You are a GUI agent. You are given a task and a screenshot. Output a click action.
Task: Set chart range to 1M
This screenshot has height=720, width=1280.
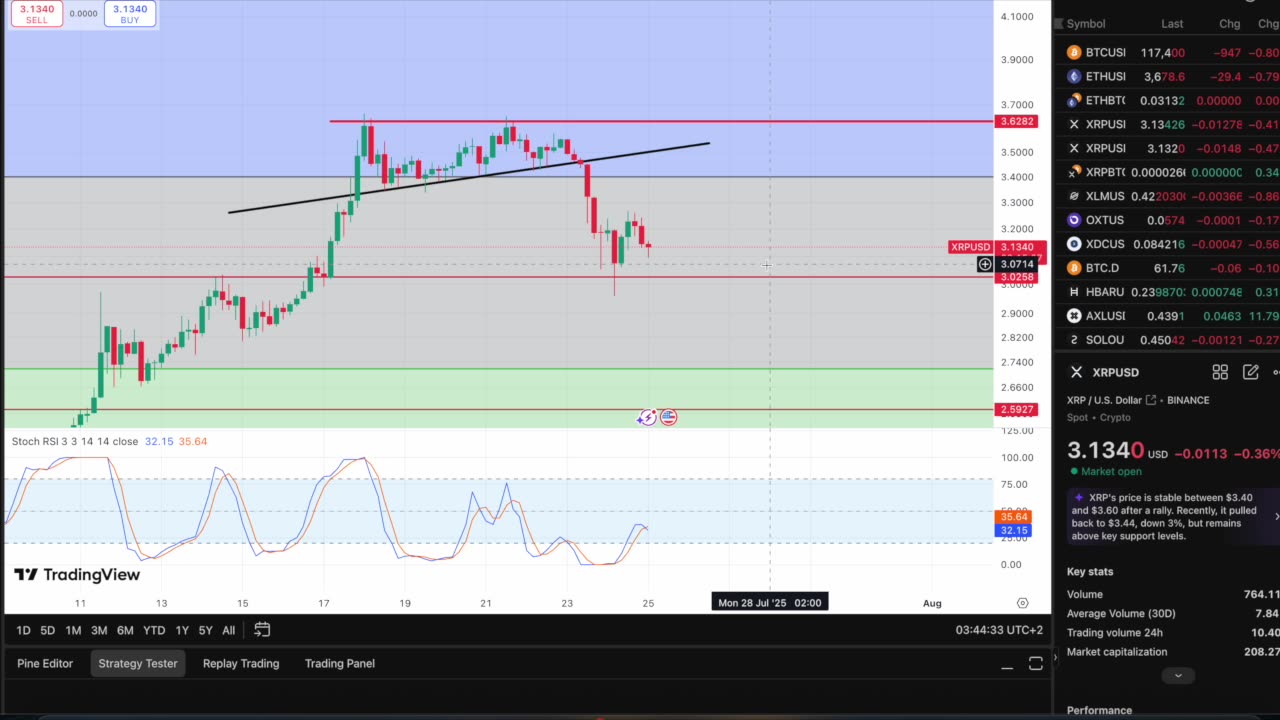coord(73,630)
